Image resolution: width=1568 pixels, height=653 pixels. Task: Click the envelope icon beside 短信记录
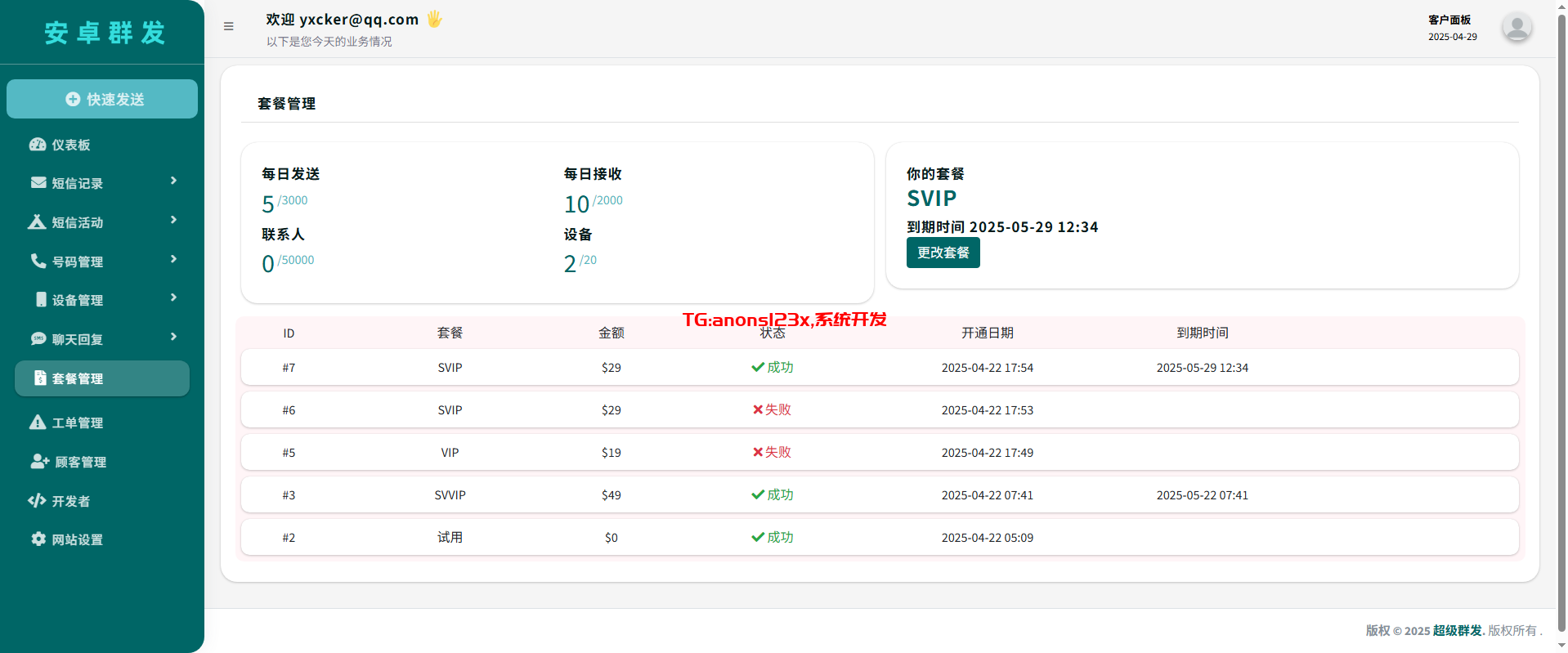[38, 183]
